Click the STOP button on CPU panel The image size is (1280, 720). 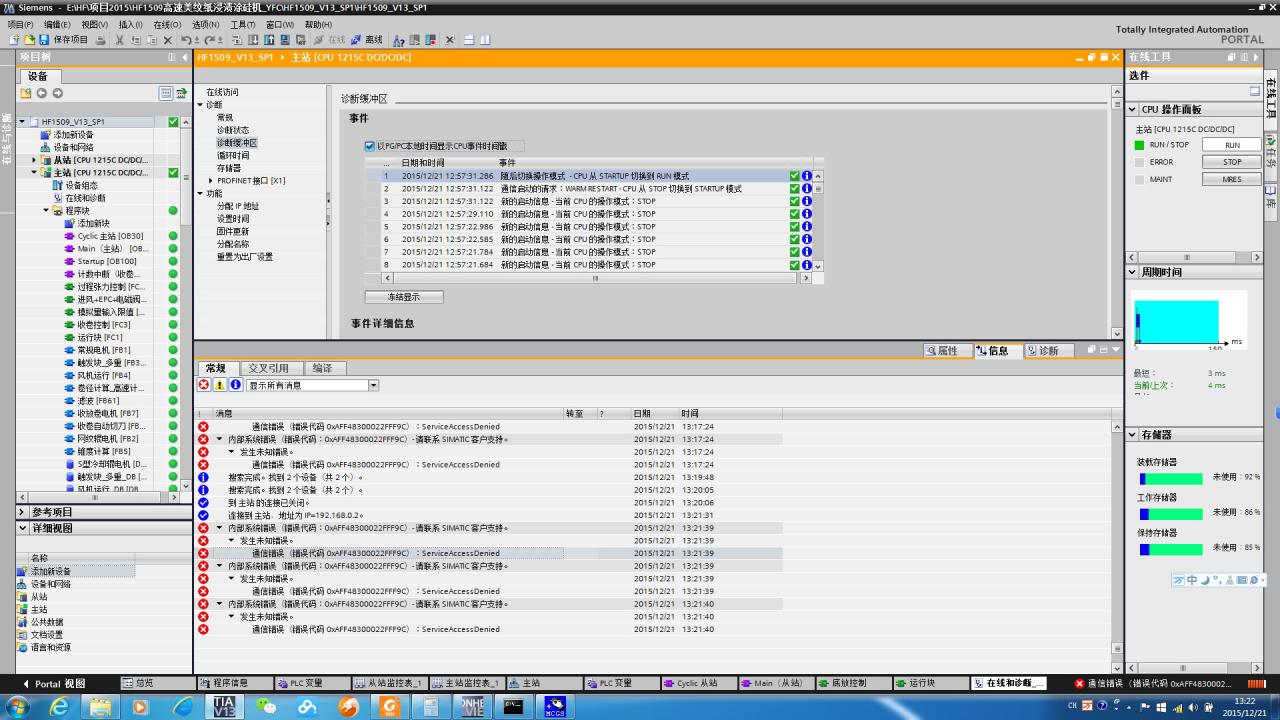point(1232,162)
